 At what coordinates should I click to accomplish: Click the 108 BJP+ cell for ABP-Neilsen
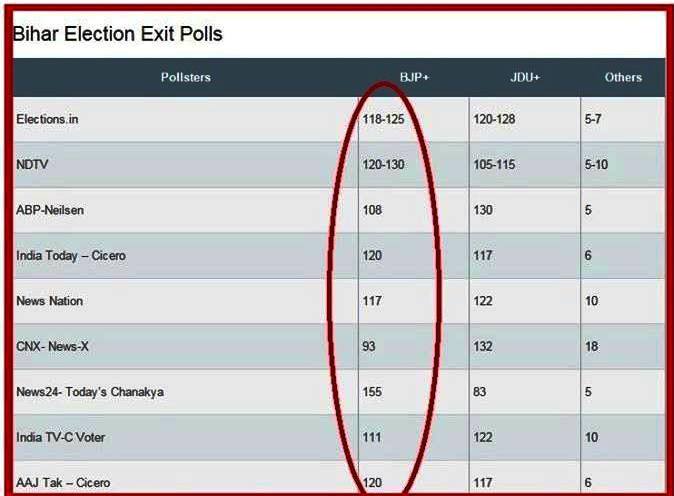point(373,210)
